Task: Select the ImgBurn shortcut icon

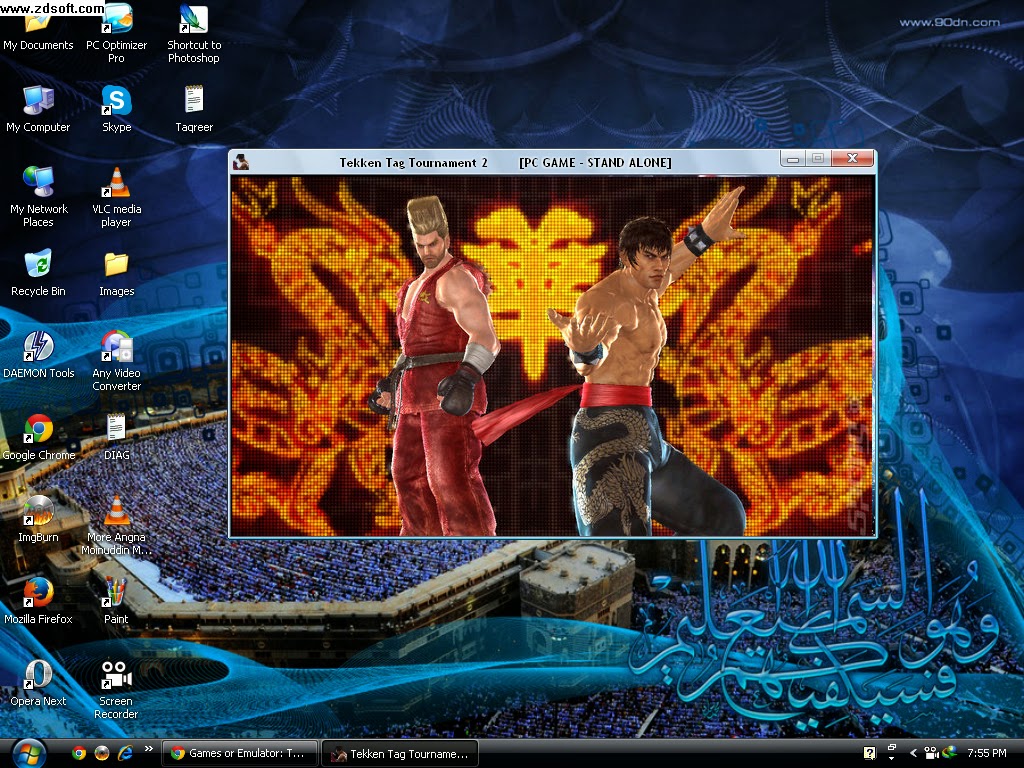Action: click(x=38, y=519)
